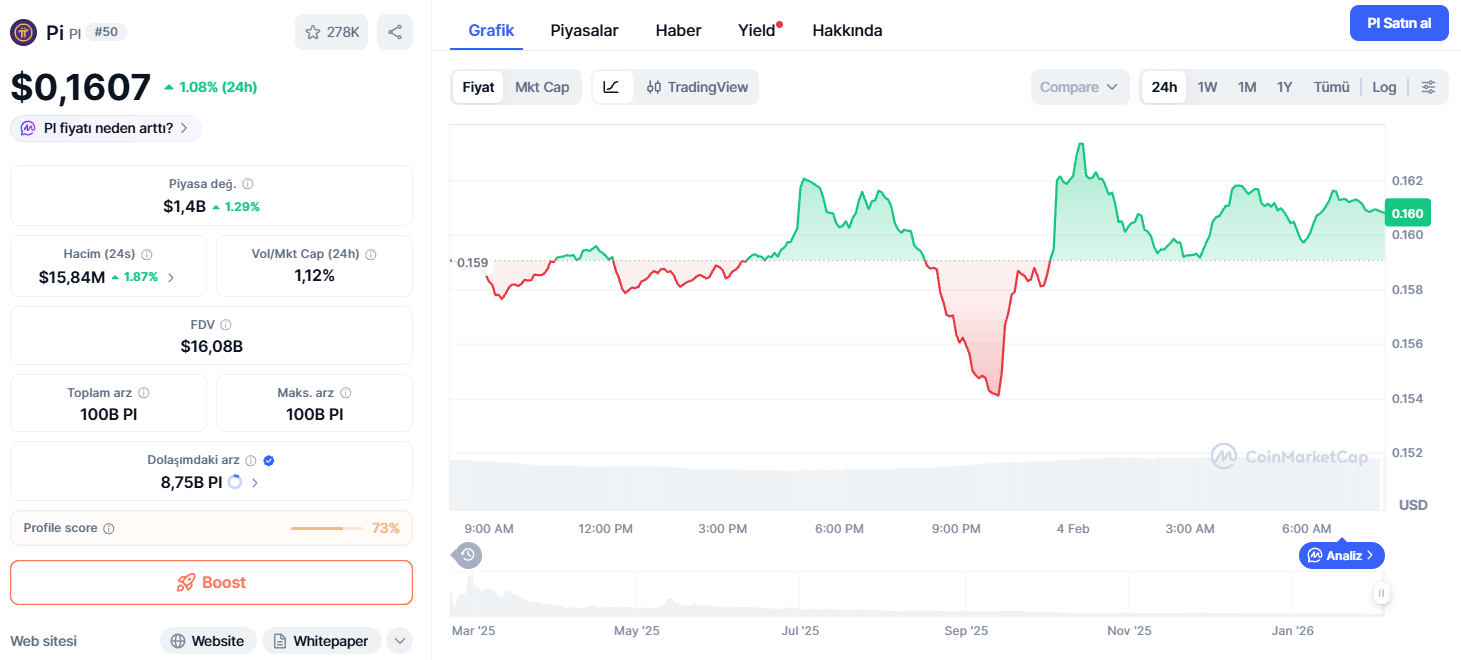Expand more links arrow beside Whitepaper

point(399,641)
